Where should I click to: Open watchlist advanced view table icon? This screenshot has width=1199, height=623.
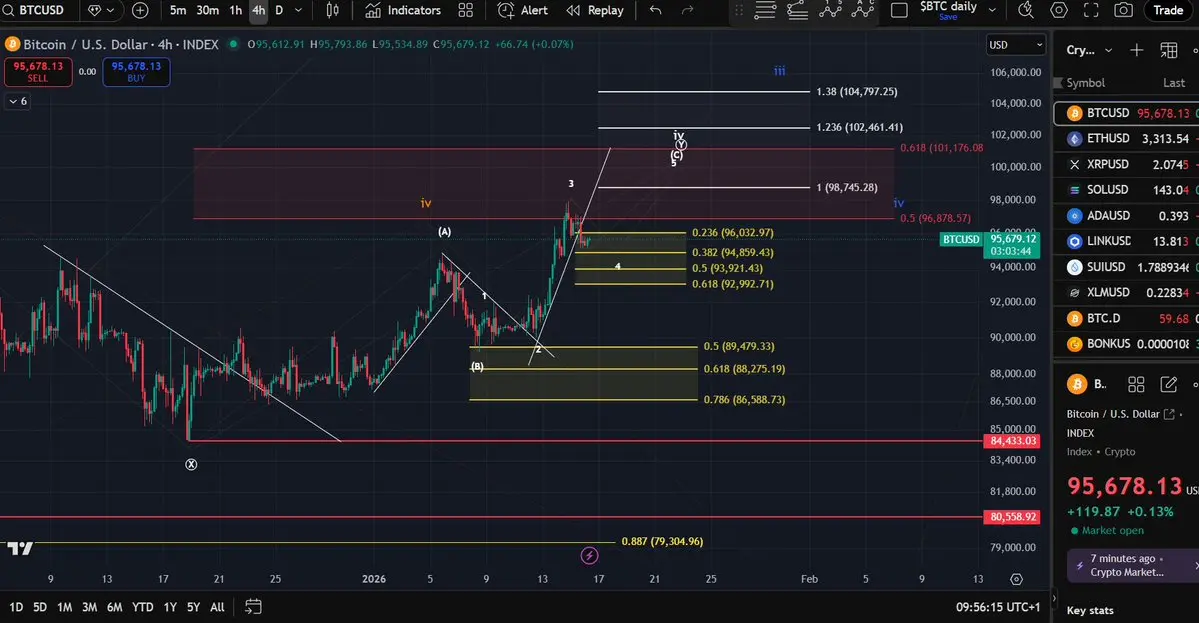1168,50
